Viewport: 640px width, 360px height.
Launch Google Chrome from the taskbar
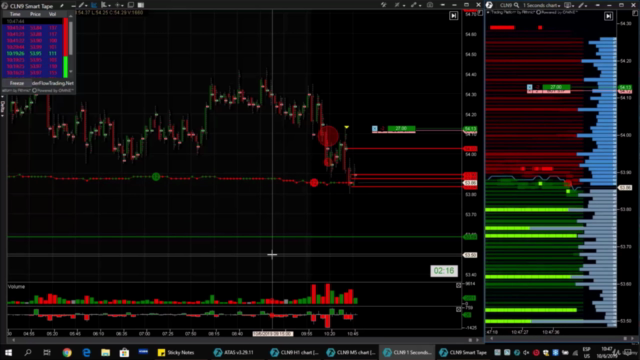(67, 352)
